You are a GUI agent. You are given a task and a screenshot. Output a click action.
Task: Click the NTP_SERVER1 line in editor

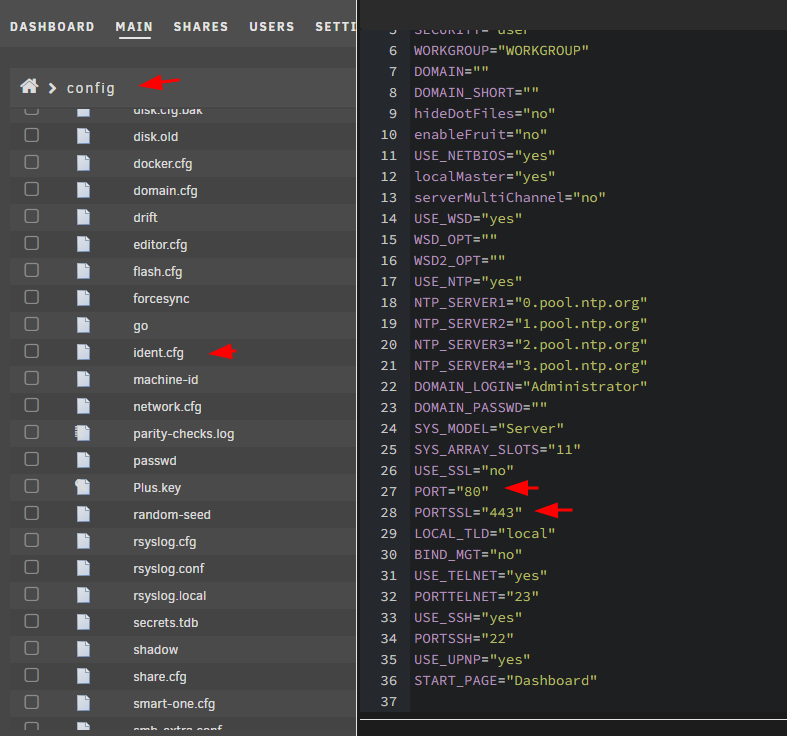[531, 303]
